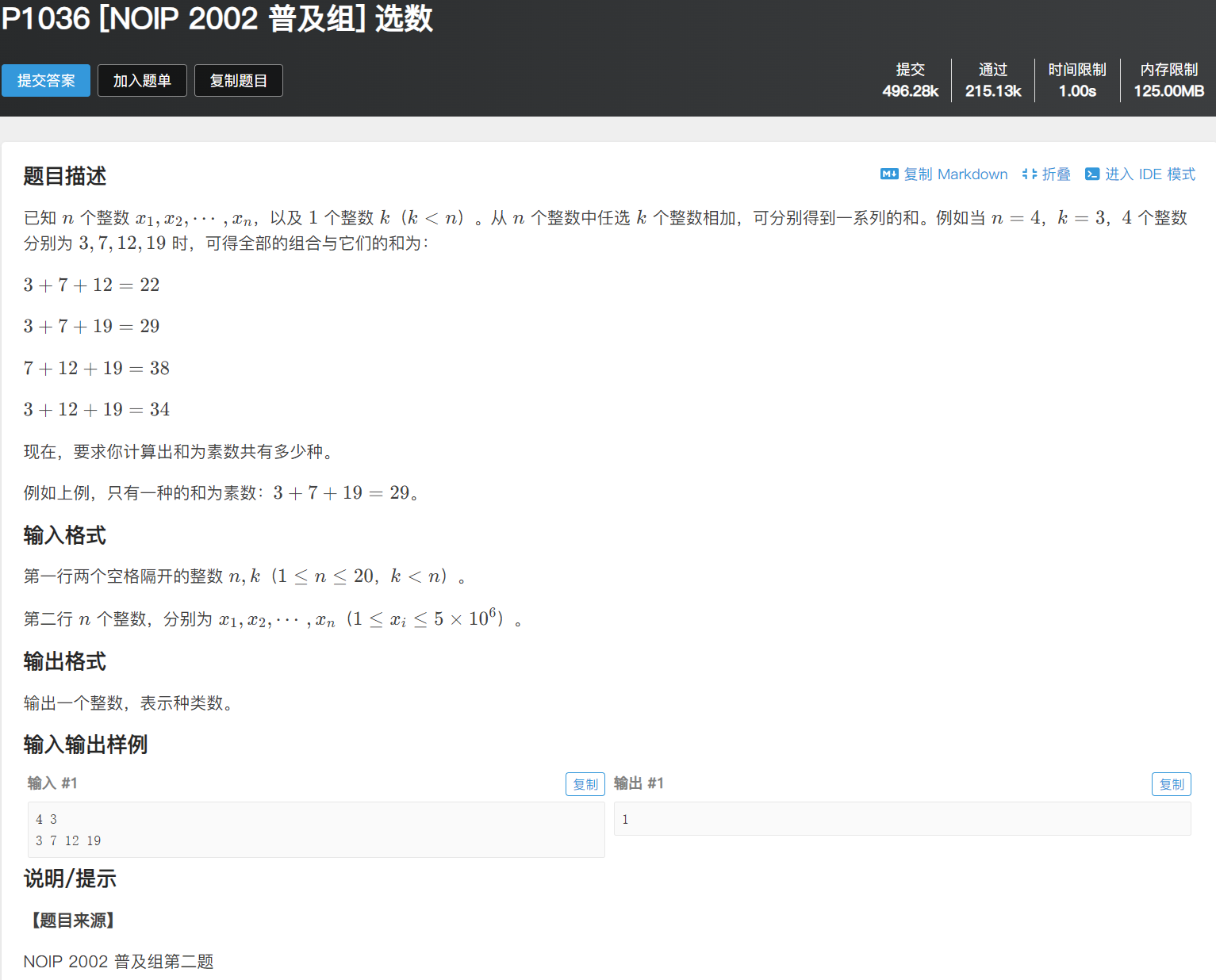Click the Markdown icon beside 复制 Markdown
This screenshot has width=1216, height=980.
pos(889,174)
